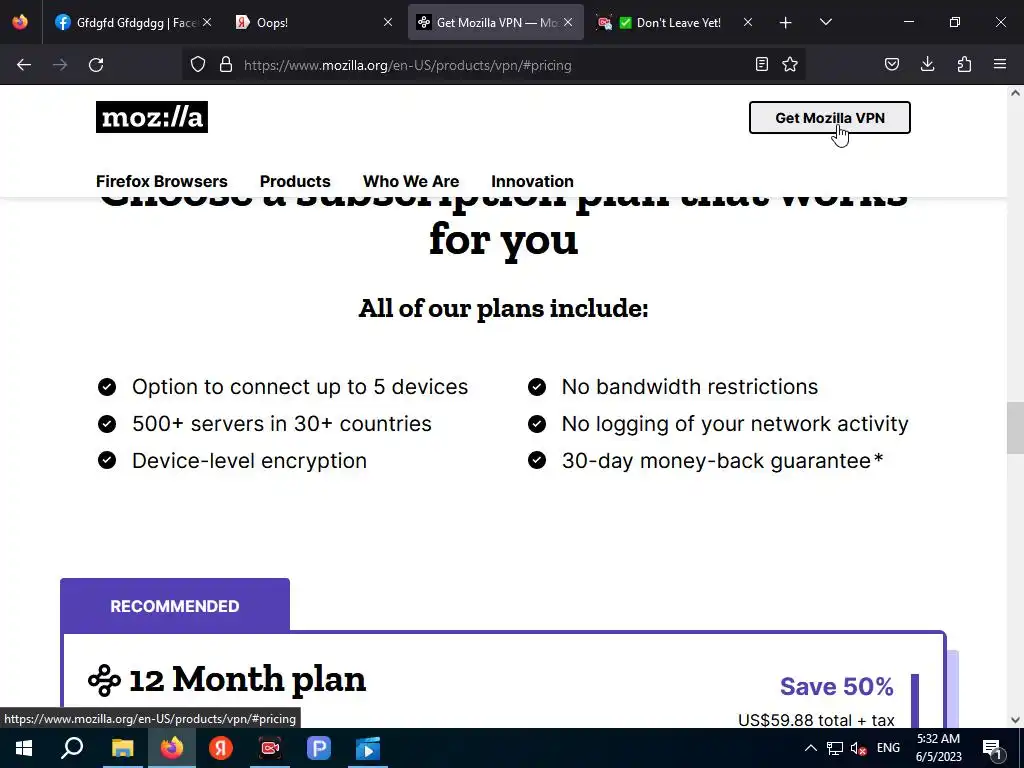Show hidden system tray icons

pos(810,748)
